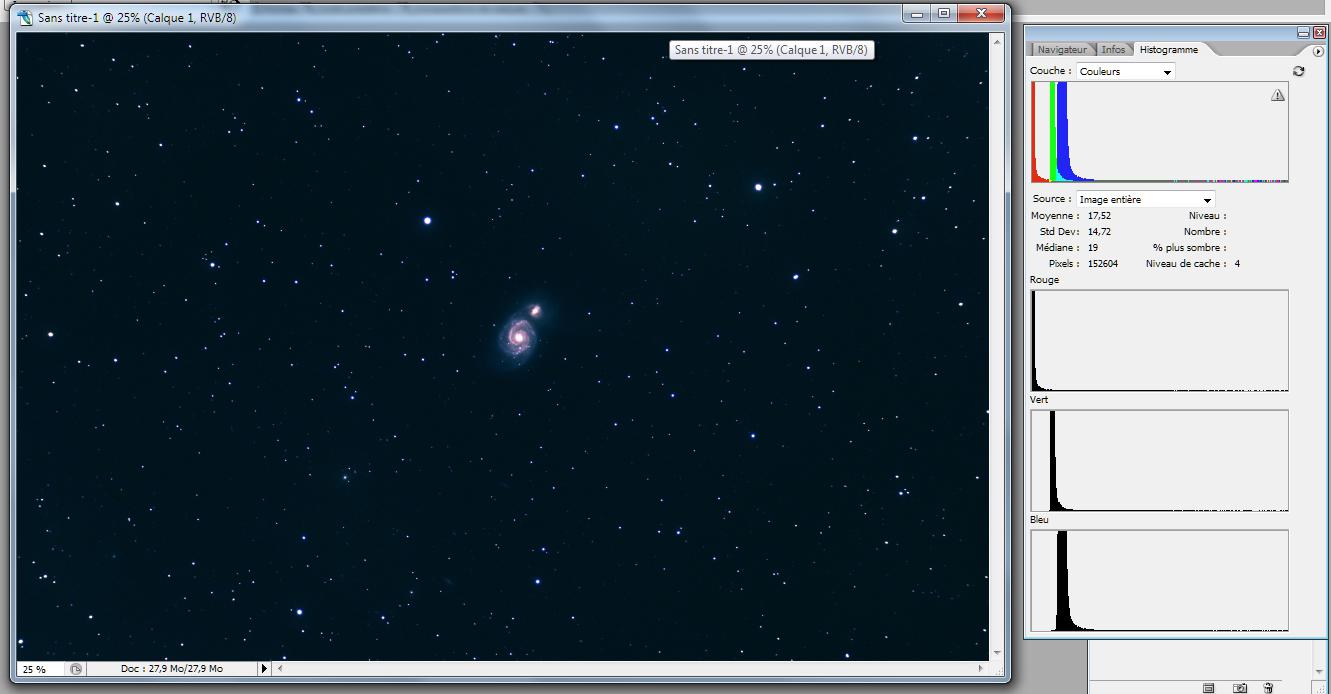The height and width of the screenshot is (694, 1331).
Task: Click the Rouge channel histogram
Action: (x=1160, y=341)
